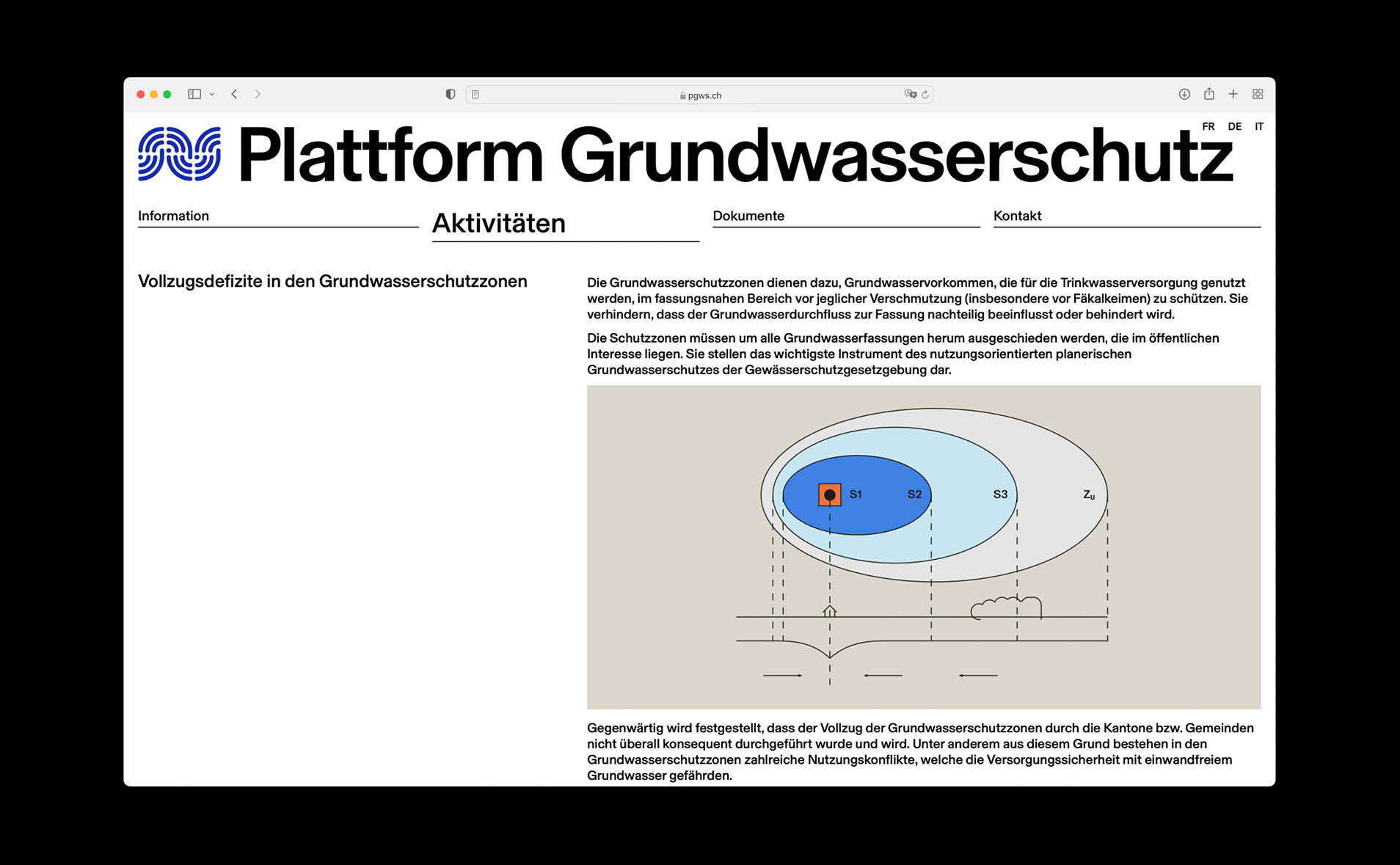Show tab overview grid icon

click(1258, 94)
